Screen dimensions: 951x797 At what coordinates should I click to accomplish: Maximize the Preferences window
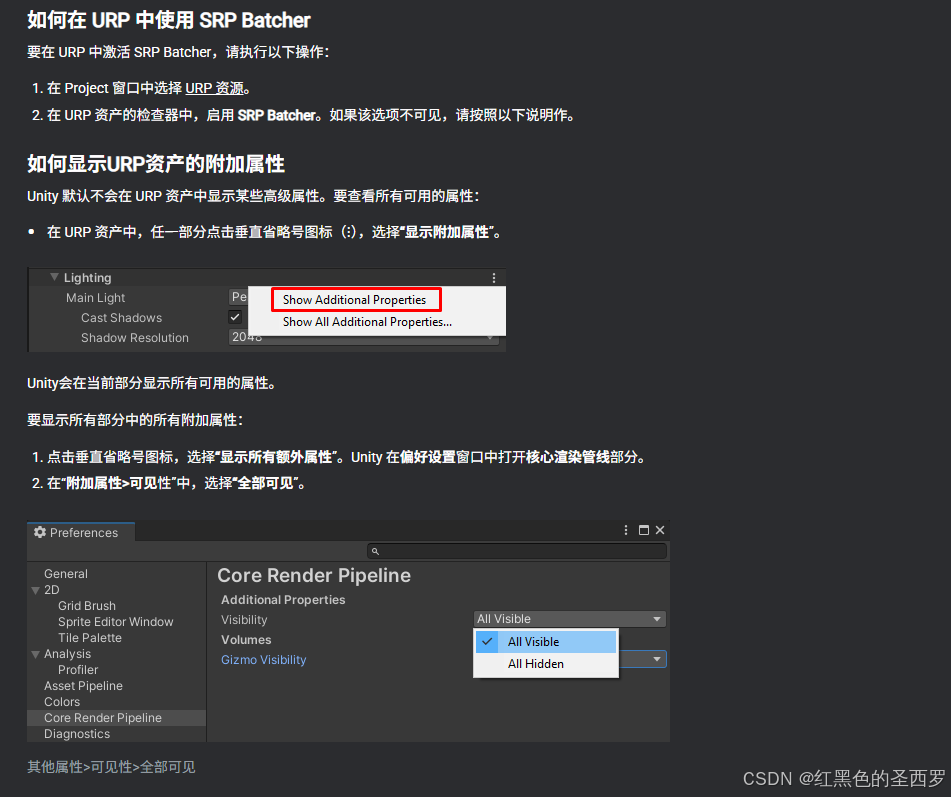click(644, 530)
